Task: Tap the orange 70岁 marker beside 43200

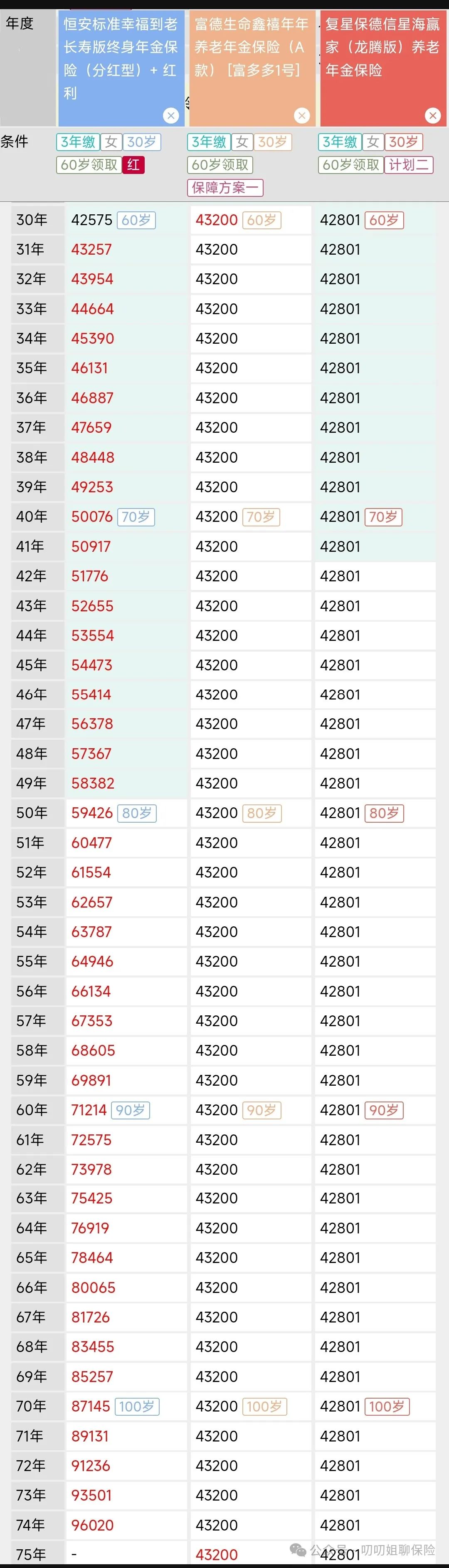Action: [x=261, y=517]
